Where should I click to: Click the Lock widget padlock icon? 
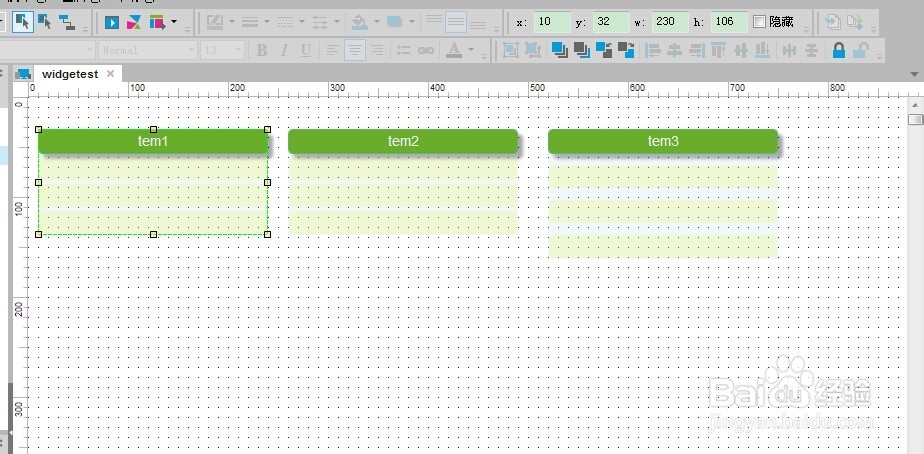click(x=839, y=51)
